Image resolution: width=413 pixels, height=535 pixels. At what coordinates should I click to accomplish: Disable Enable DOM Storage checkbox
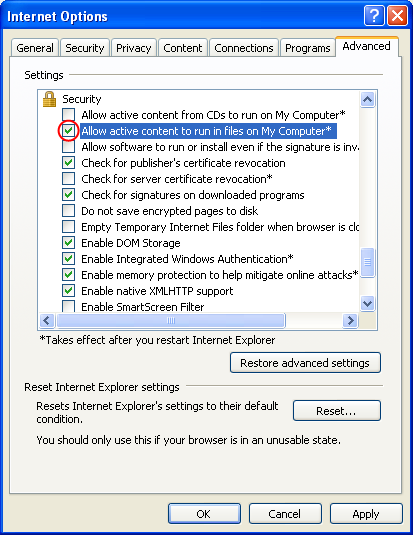tap(68, 243)
